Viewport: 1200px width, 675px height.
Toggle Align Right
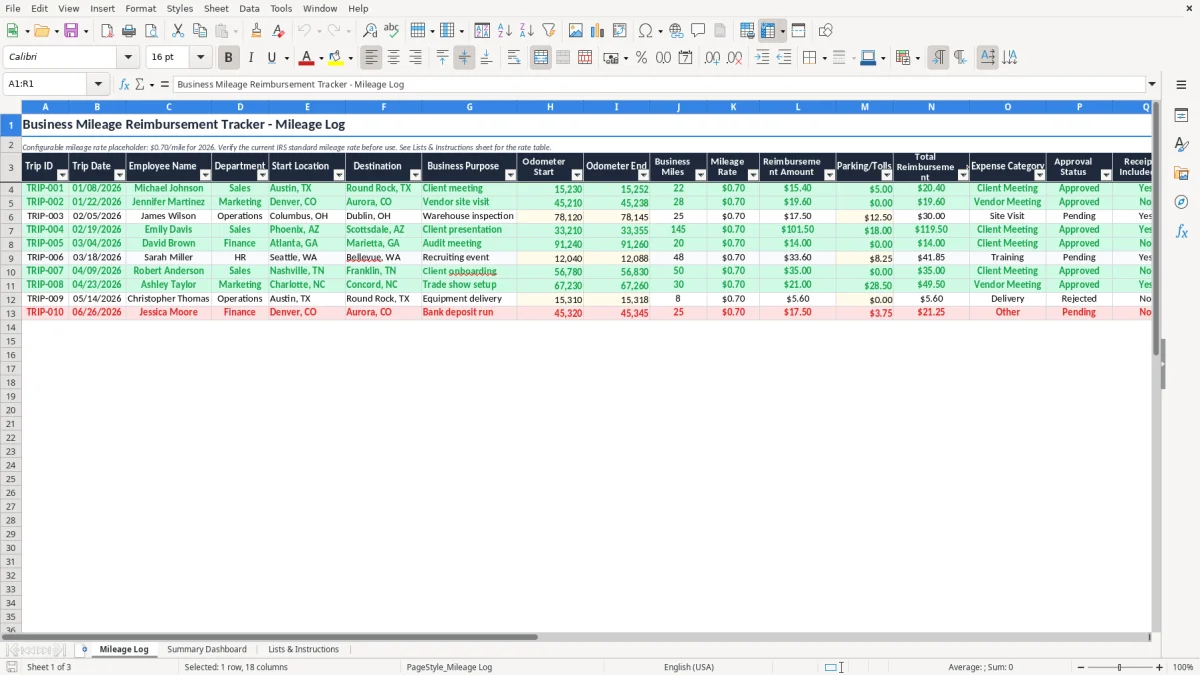pos(416,58)
